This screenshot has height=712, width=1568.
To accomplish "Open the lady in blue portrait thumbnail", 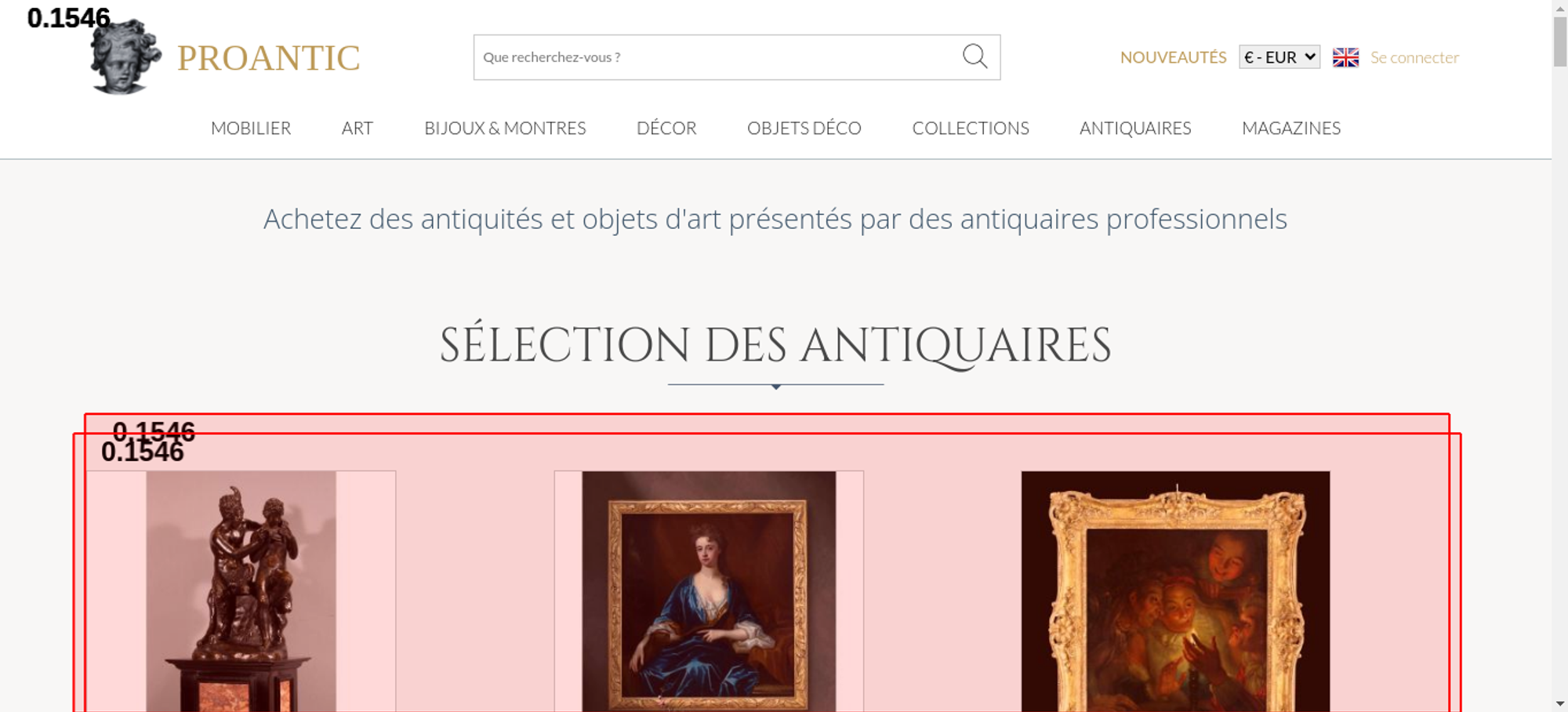I will pos(709,591).
